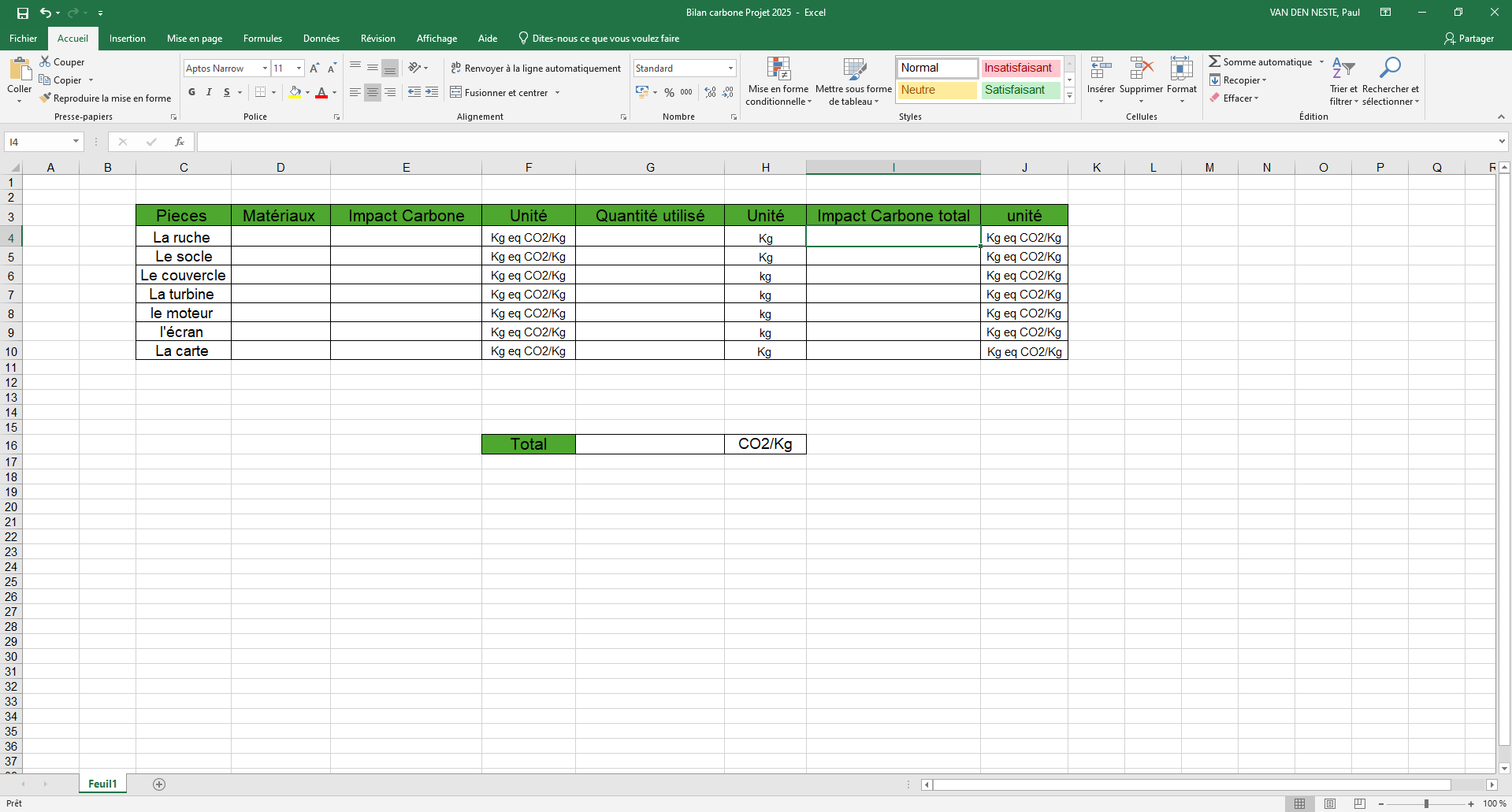Switch to the Insertion tab
The image size is (1512, 812).
(127, 39)
